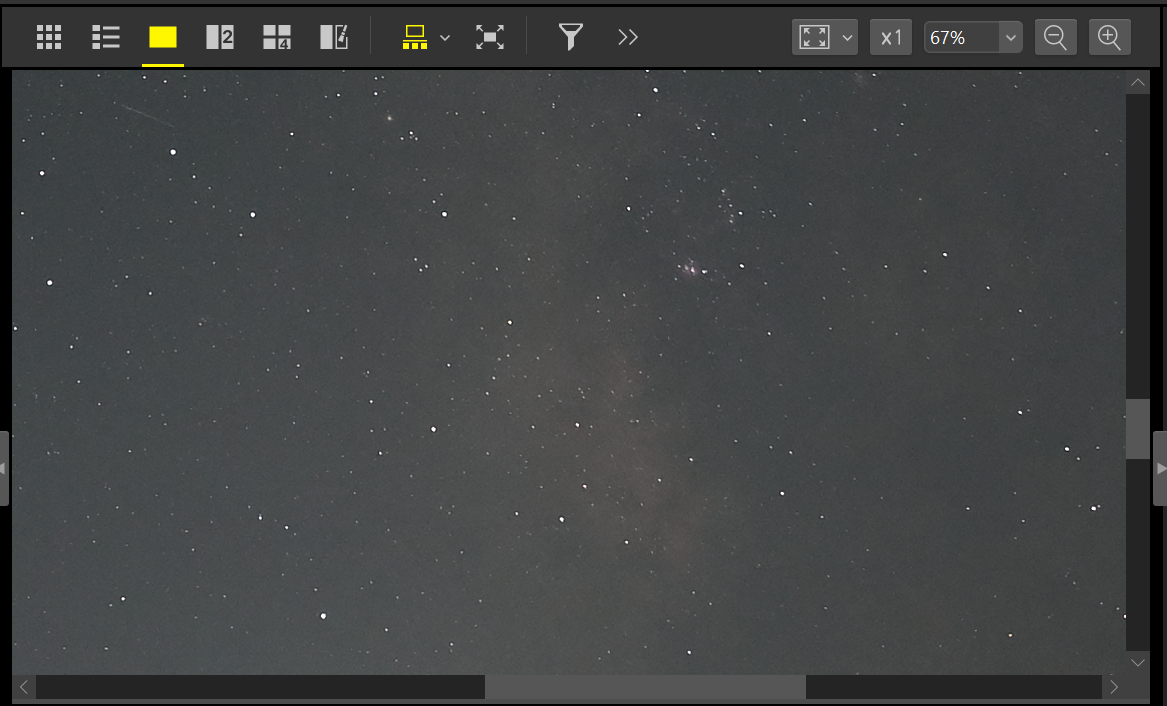Open the filter funnel tool
This screenshot has height=706, width=1167.
click(x=570, y=38)
